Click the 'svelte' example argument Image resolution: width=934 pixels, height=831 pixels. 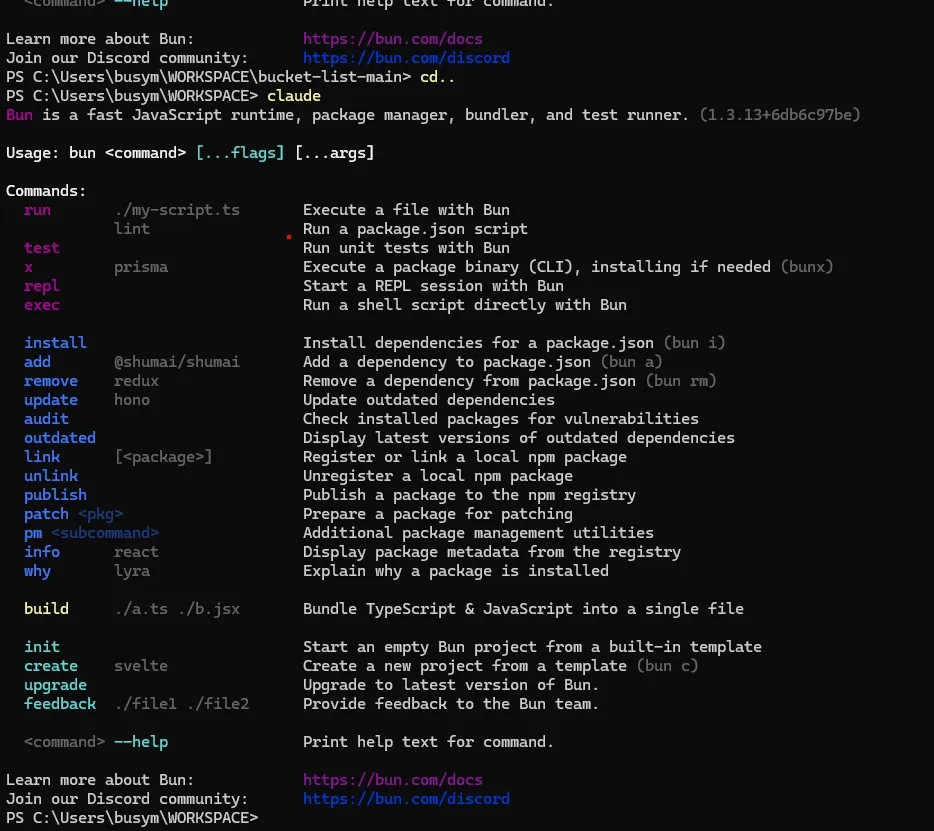point(141,666)
